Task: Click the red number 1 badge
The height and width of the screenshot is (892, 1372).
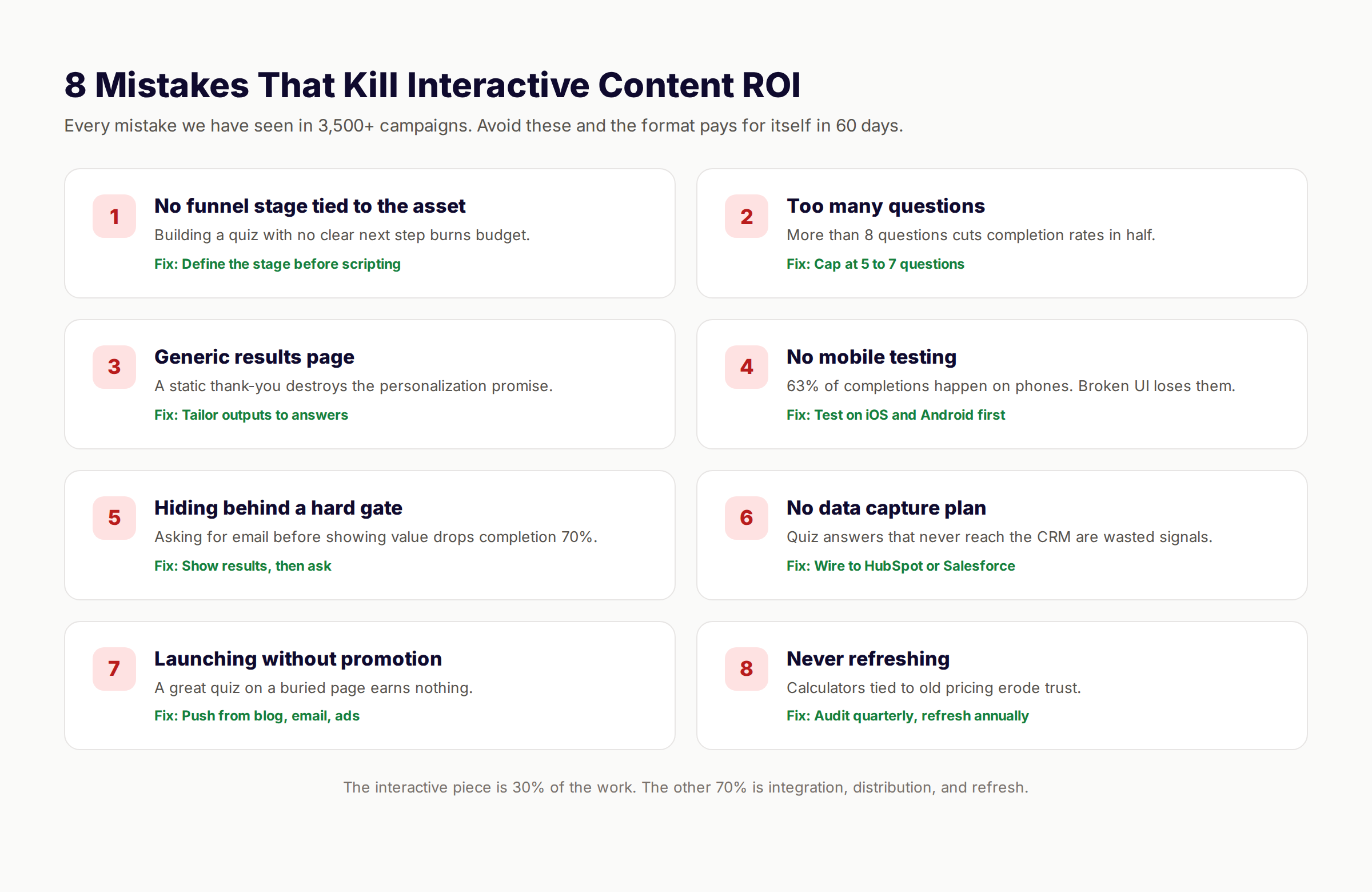Action: (x=114, y=216)
